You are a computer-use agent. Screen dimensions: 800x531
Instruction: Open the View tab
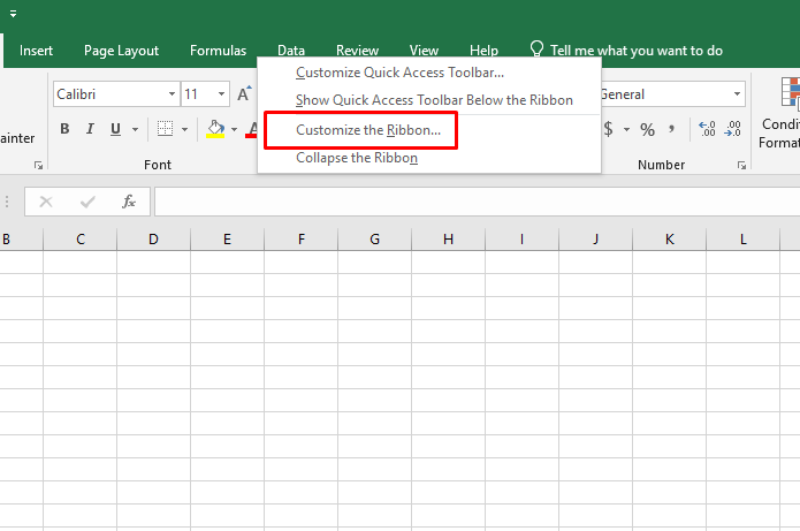423,50
